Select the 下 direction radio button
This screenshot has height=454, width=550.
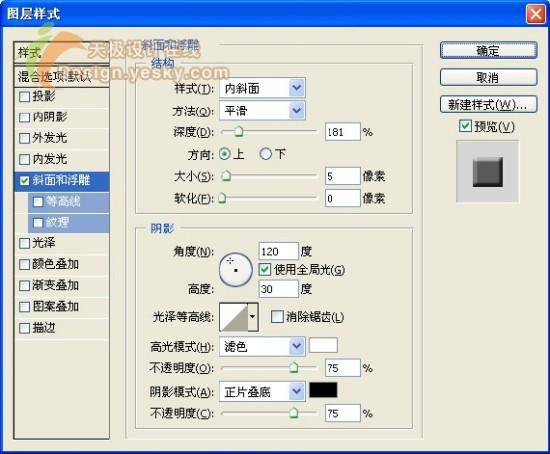[x=266, y=154]
